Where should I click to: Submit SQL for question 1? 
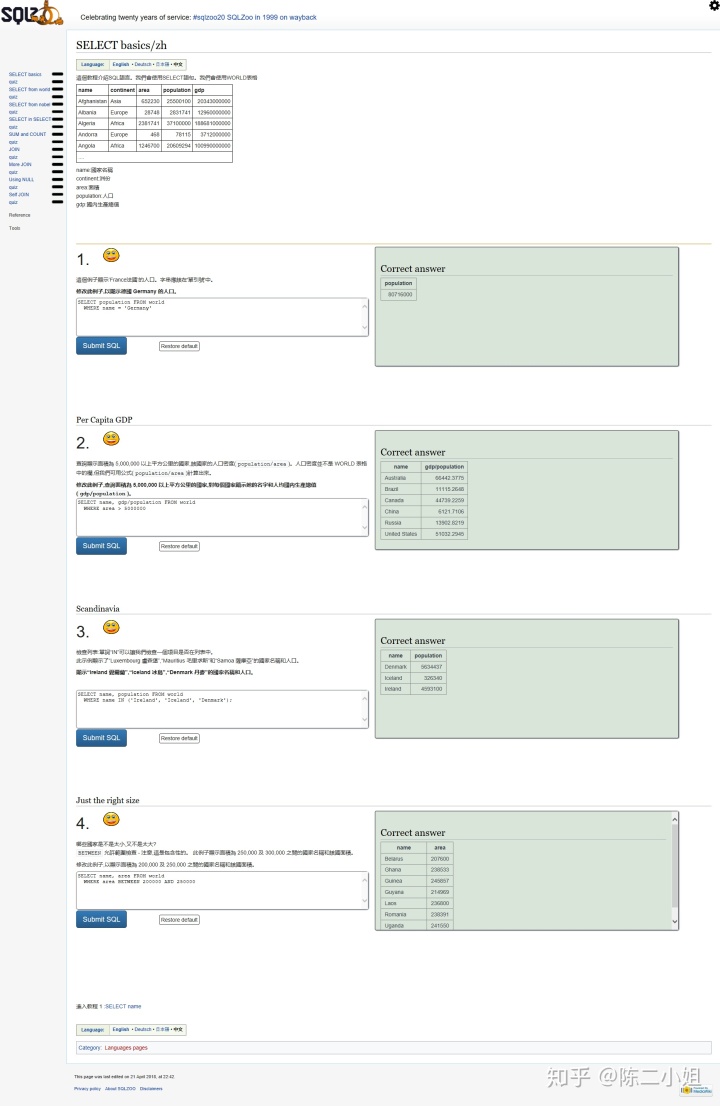(x=101, y=346)
